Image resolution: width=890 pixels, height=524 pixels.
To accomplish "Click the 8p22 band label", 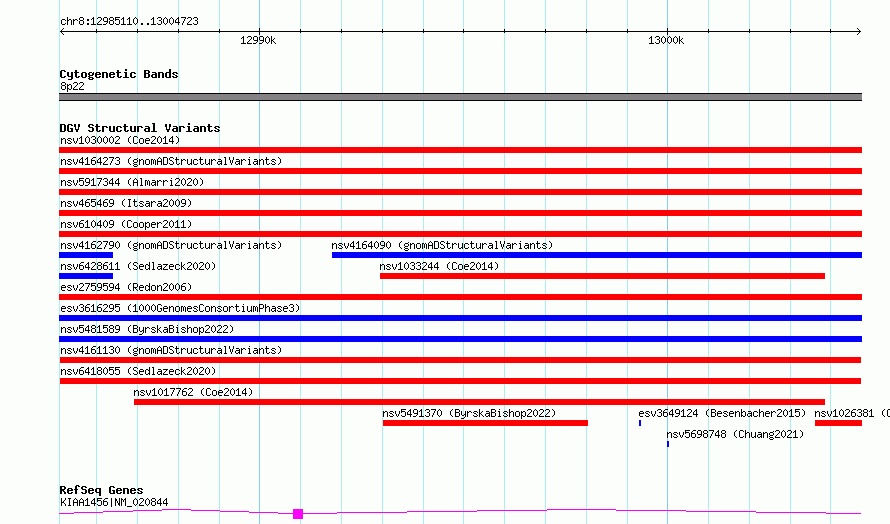I will click(72, 86).
